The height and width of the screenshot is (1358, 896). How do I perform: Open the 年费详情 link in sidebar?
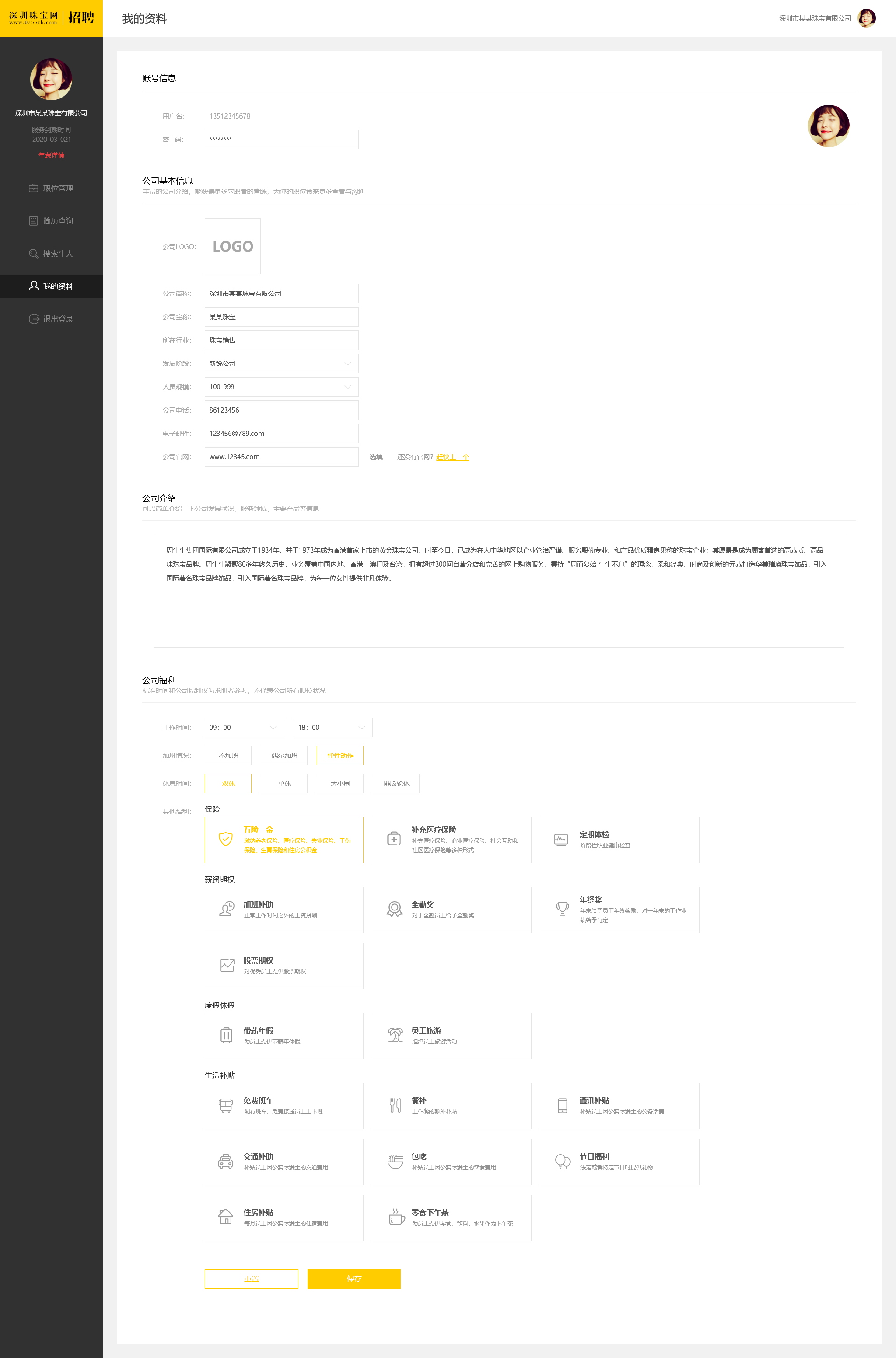(51, 155)
